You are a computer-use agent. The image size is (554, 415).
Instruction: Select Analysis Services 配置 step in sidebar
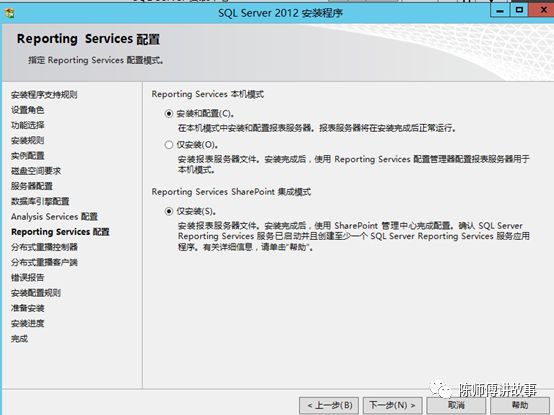pos(54,217)
